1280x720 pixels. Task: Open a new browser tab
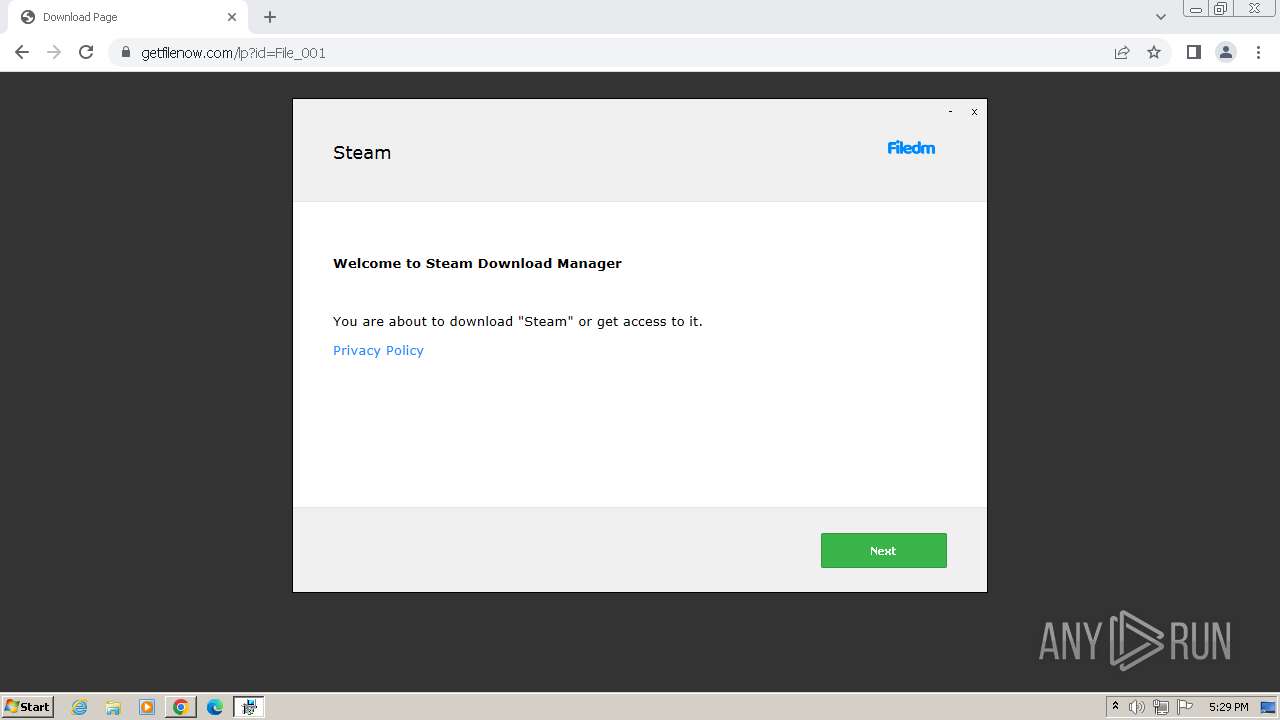click(x=270, y=17)
